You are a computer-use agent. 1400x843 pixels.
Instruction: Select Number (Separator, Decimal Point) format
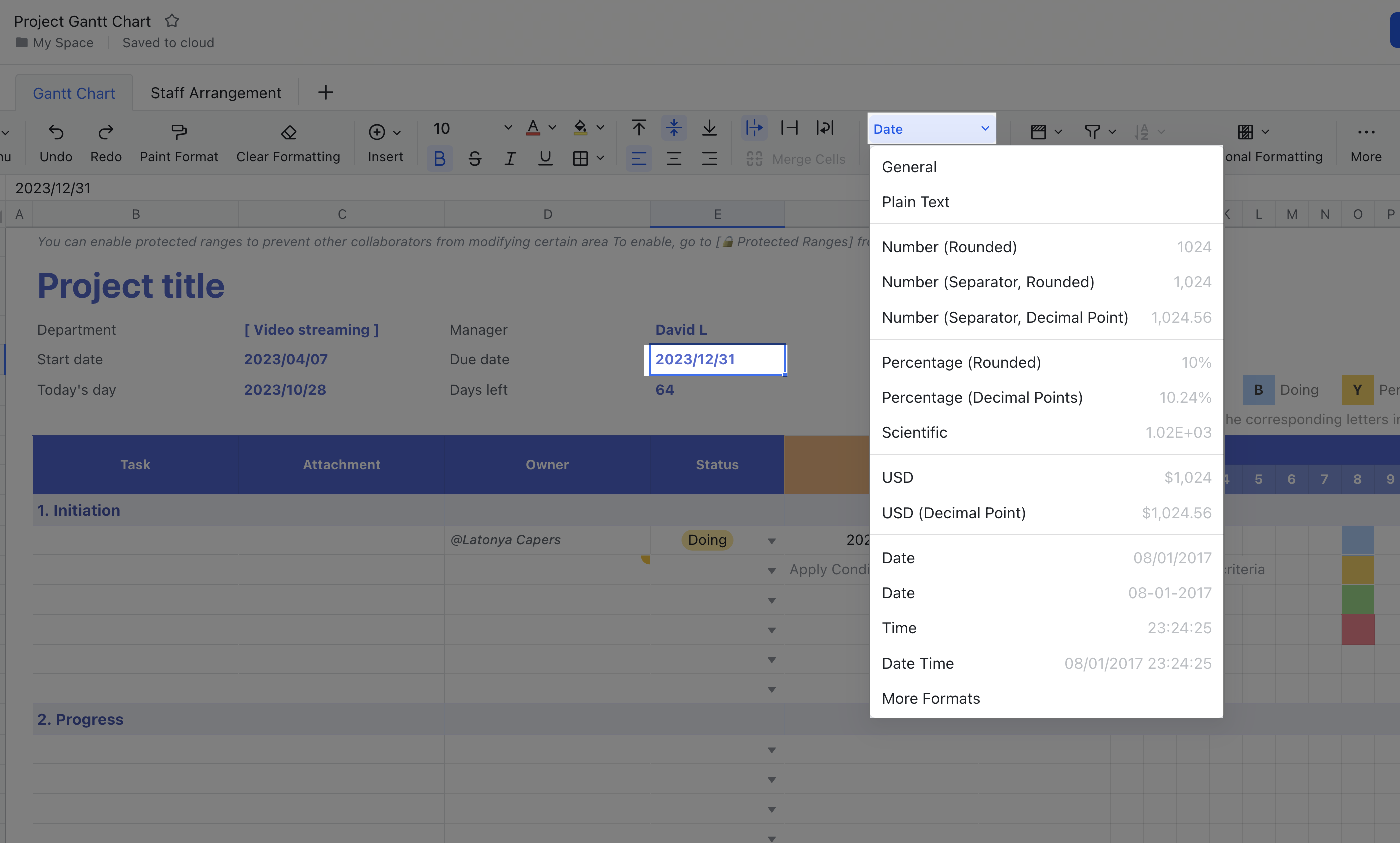click(x=1046, y=317)
